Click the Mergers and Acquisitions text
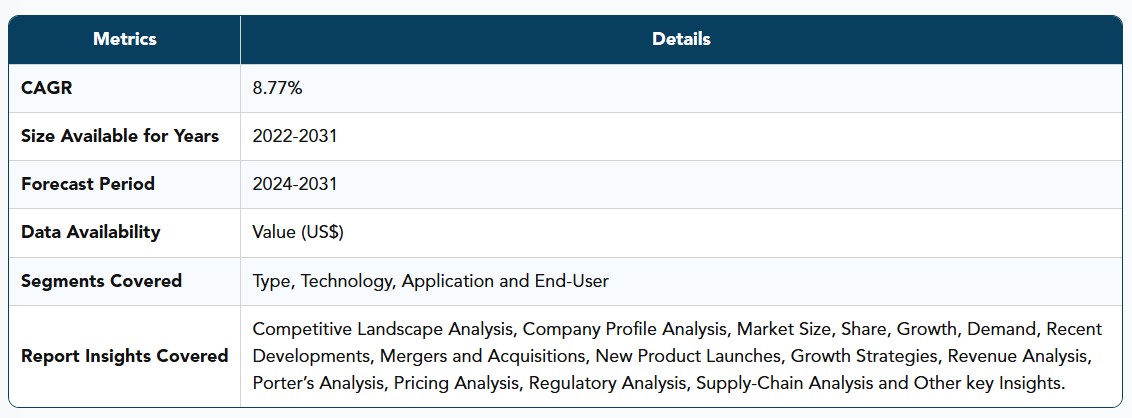This screenshot has height=418, width=1132. [x=482, y=356]
